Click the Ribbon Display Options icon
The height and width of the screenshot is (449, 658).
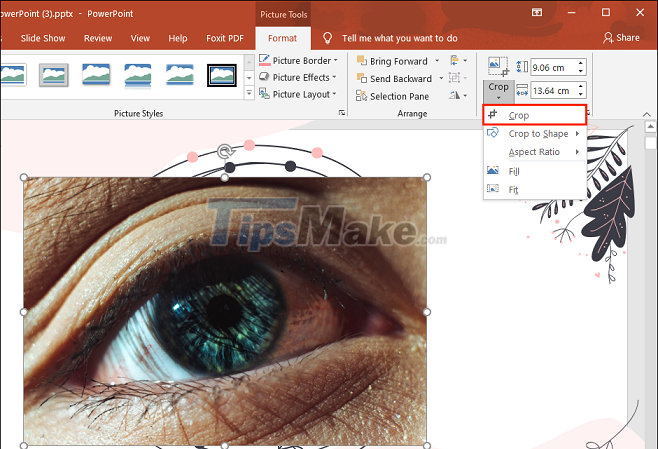[537, 13]
